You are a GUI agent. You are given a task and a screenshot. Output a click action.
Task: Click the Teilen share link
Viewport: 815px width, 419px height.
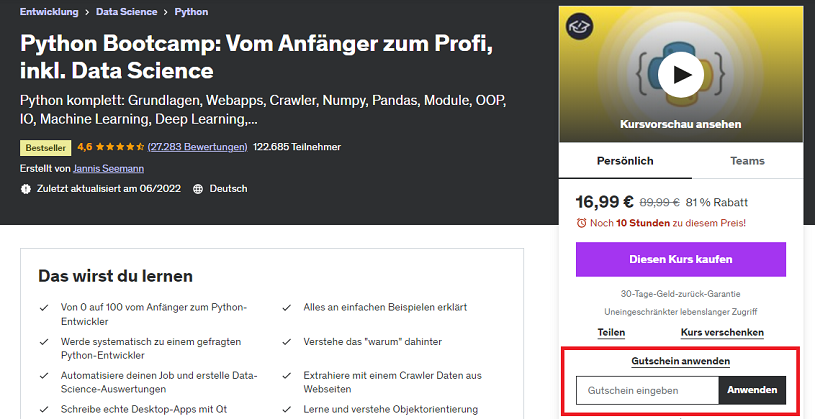[x=611, y=332]
